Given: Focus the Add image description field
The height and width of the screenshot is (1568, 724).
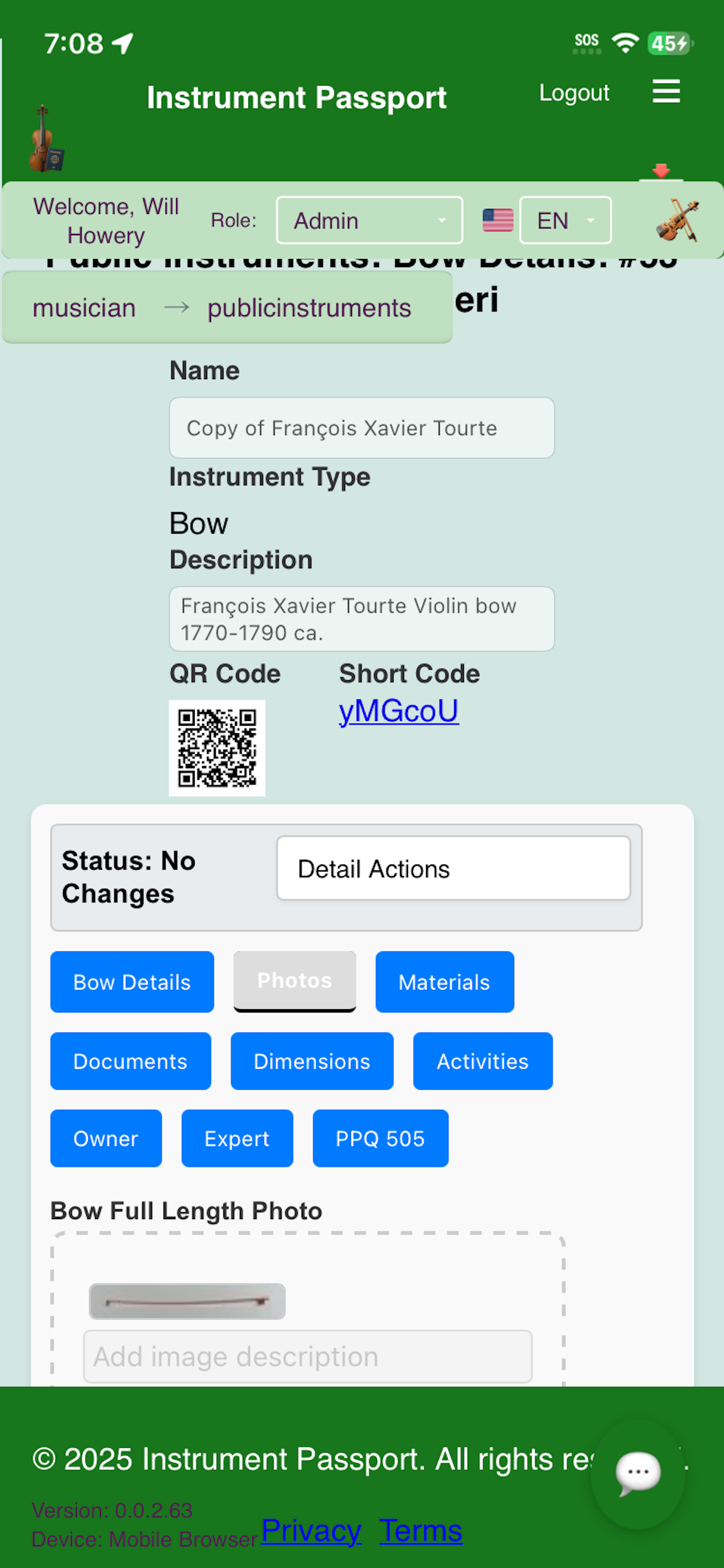Looking at the screenshot, I should click(308, 1357).
